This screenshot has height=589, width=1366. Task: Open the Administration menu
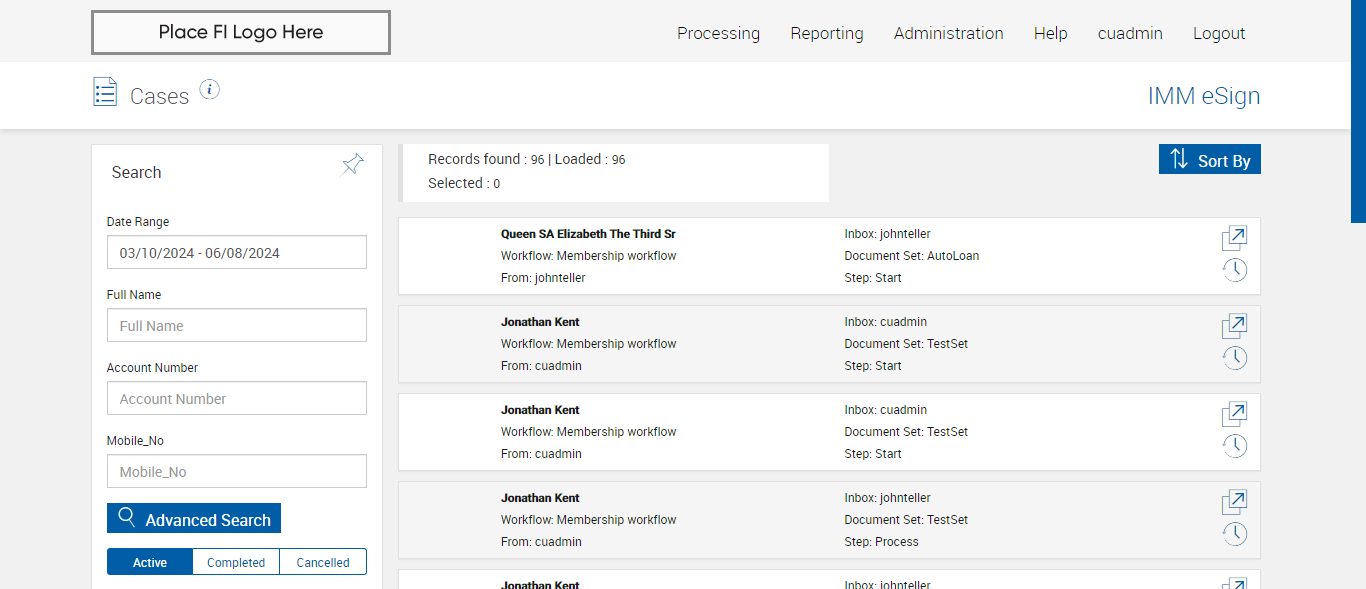point(948,33)
